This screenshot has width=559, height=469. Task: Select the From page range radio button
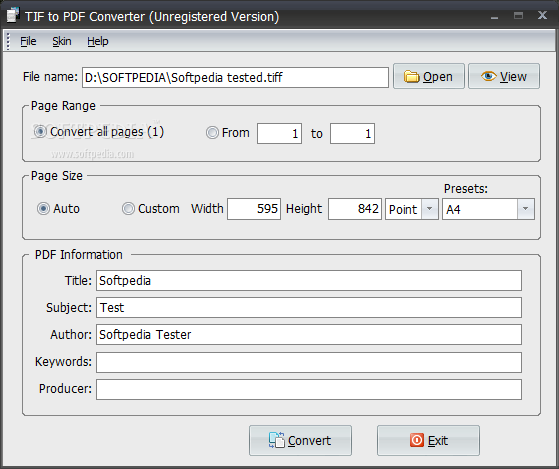(212, 133)
